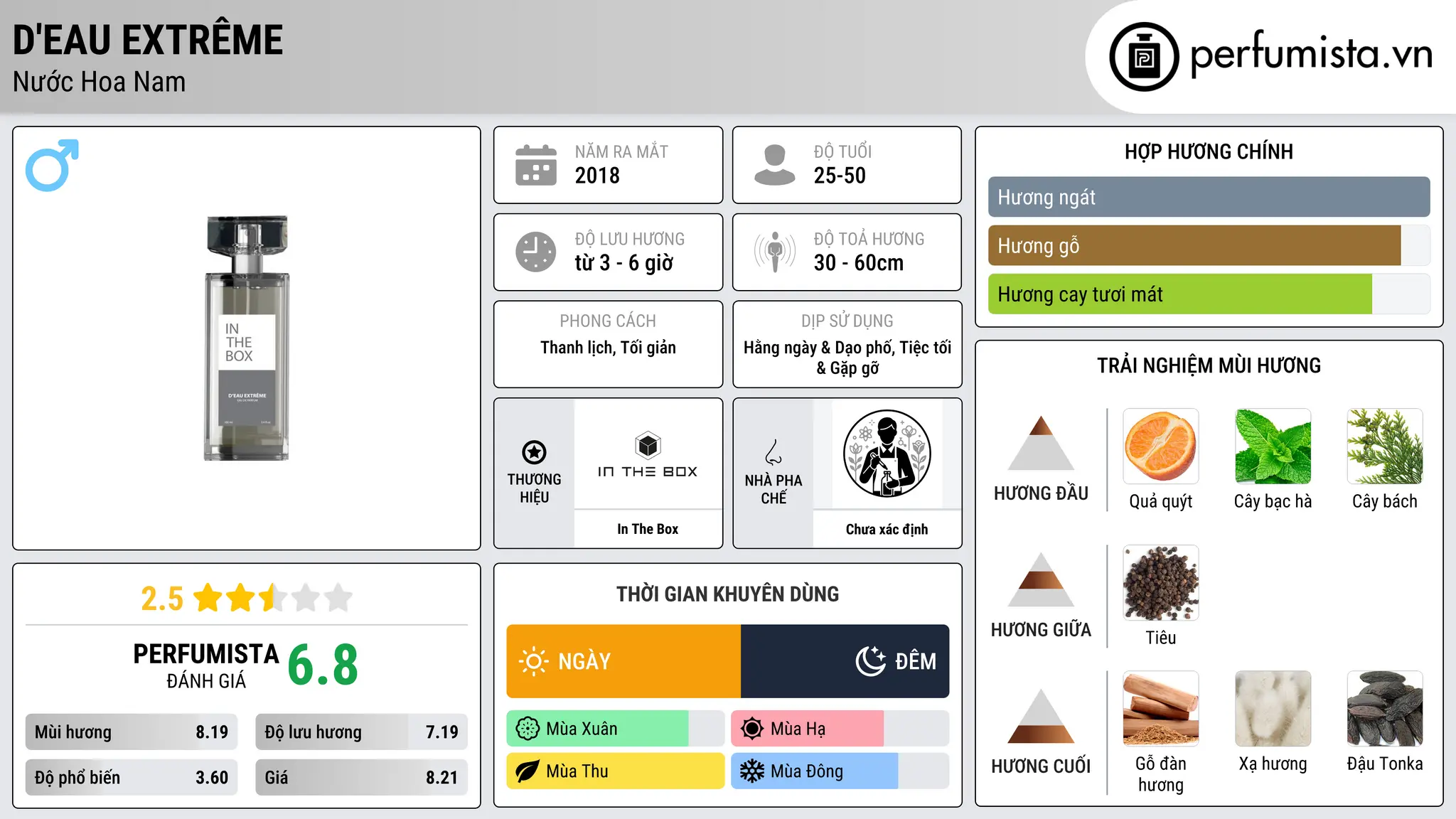Click the green Perfumista rating 6.8
Image resolution: width=1456 pixels, height=819 pixels.
(323, 665)
